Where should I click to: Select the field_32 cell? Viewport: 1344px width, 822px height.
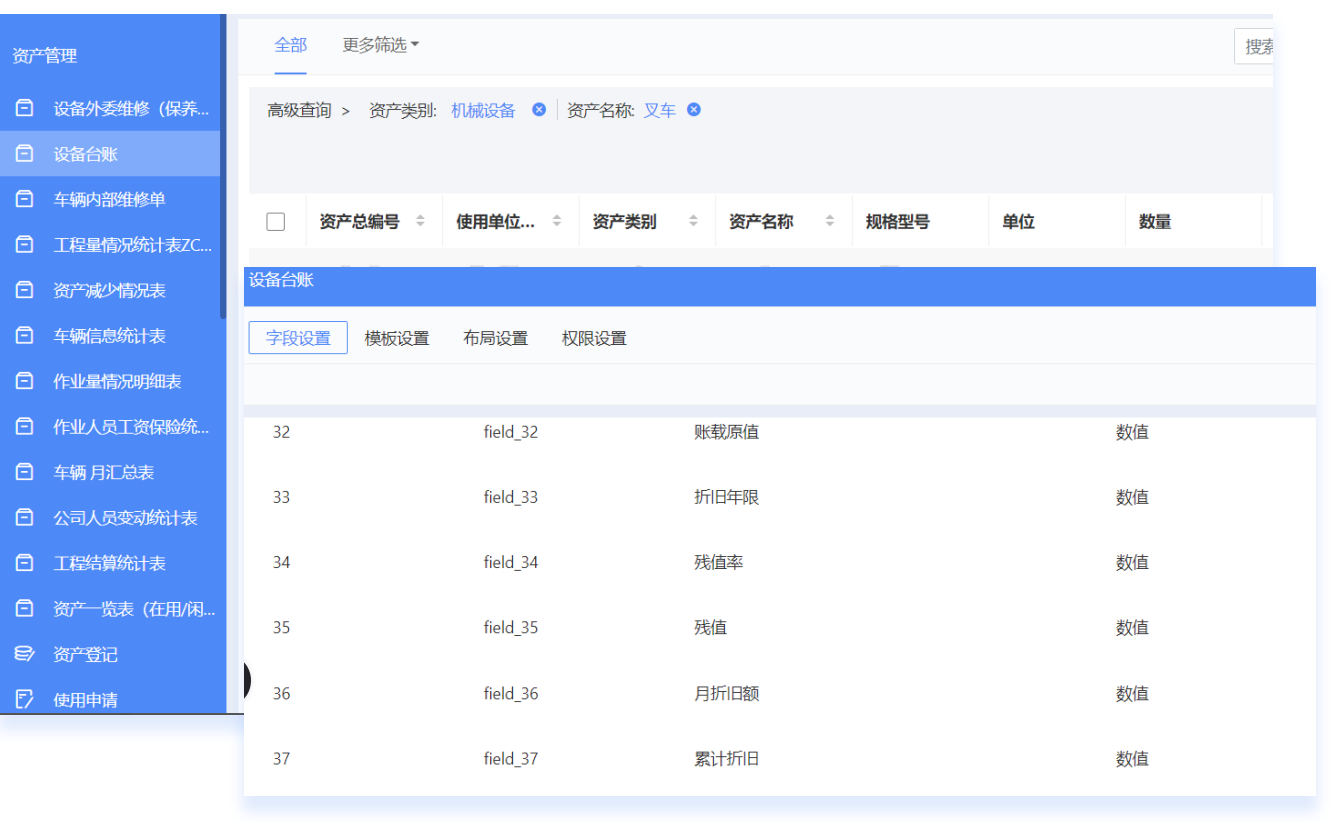[x=511, y=432]
